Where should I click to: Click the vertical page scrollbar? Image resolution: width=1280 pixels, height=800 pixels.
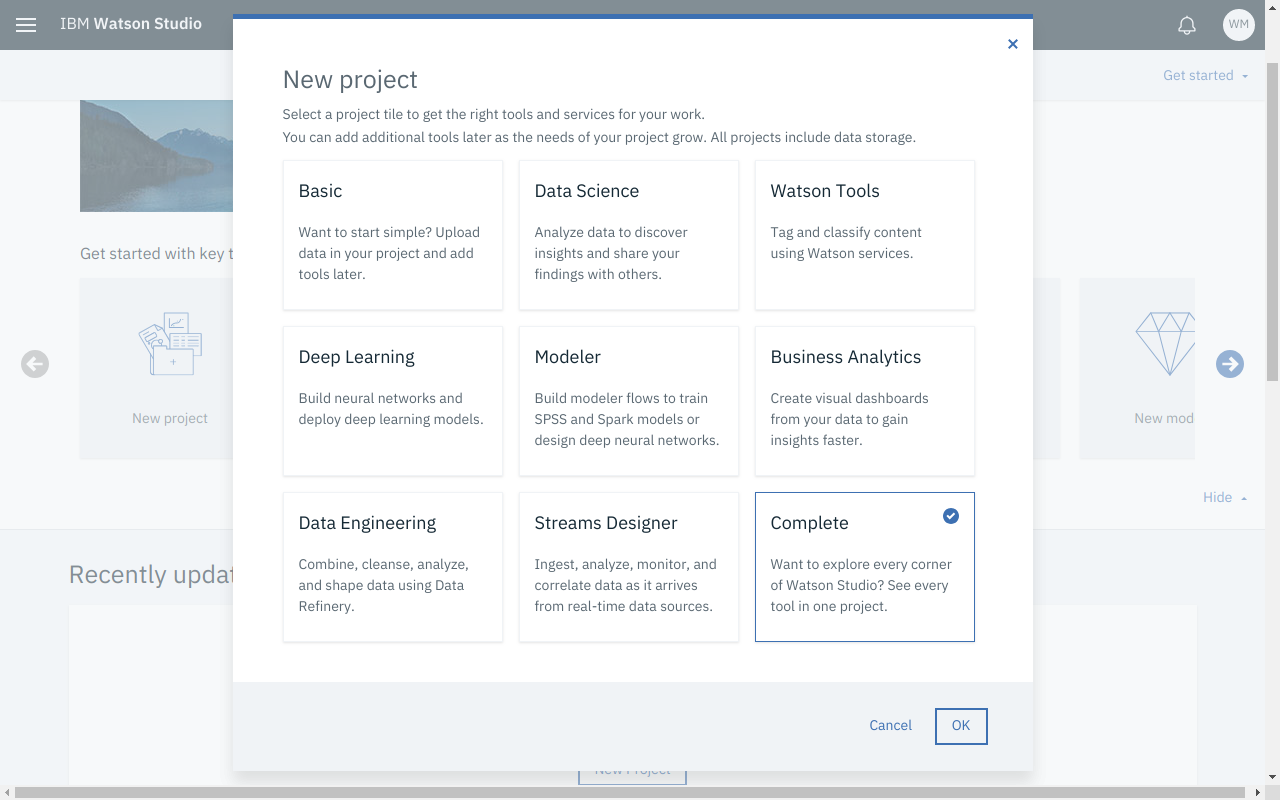(1272, 220)
